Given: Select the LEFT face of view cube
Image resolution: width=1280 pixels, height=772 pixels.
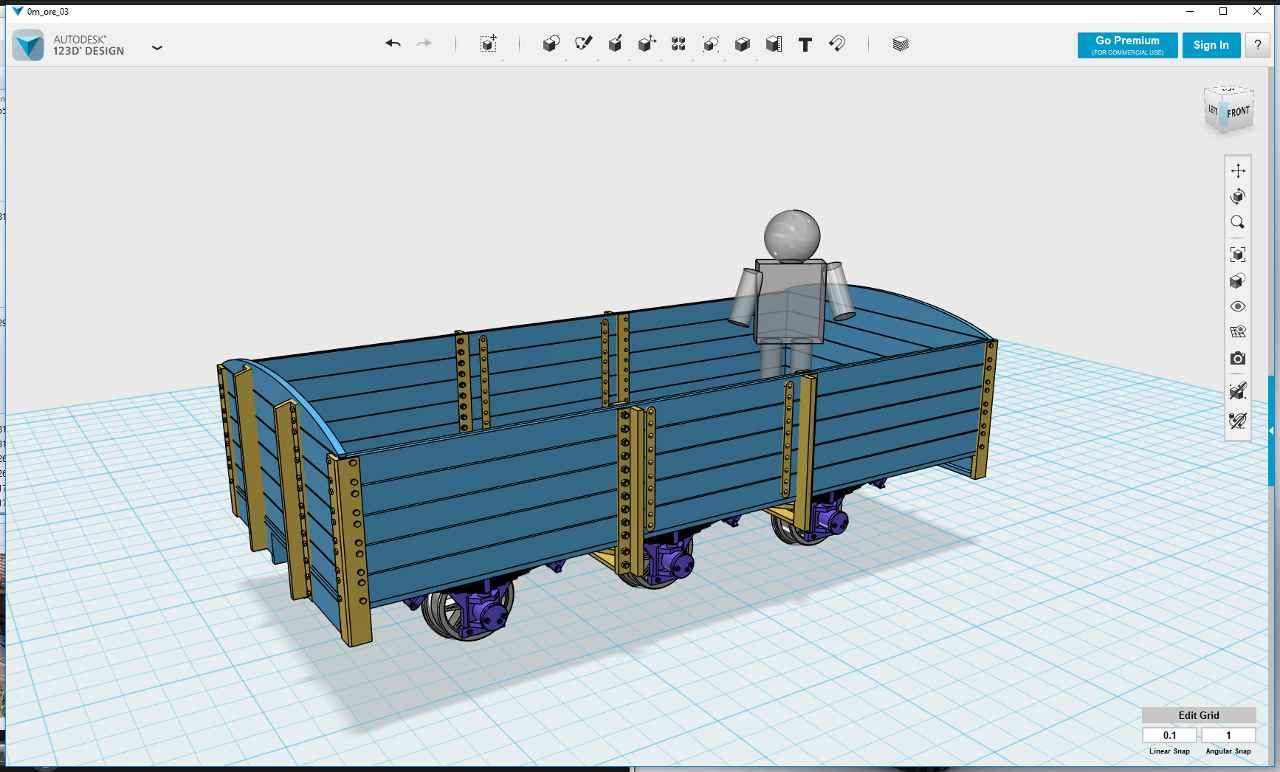Looking at the screenshot, I should (x=1213, y=111).
